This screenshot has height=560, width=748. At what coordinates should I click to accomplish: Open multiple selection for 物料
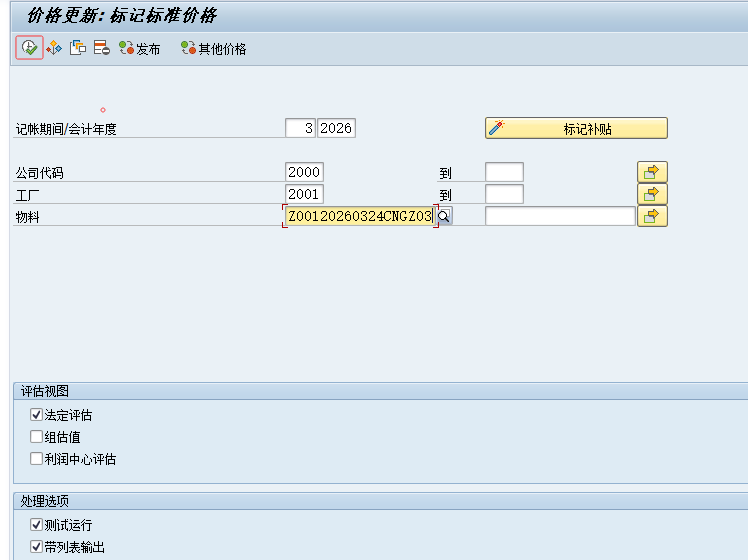(x=652, y=216)
